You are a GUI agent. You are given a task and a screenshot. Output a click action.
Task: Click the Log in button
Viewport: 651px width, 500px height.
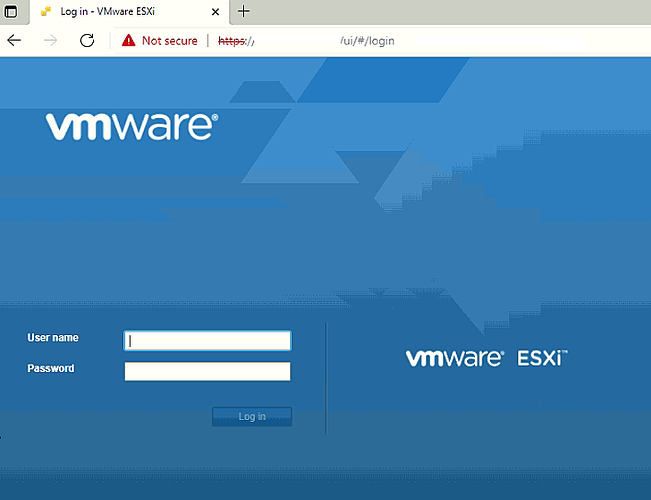tap(252, 417)
